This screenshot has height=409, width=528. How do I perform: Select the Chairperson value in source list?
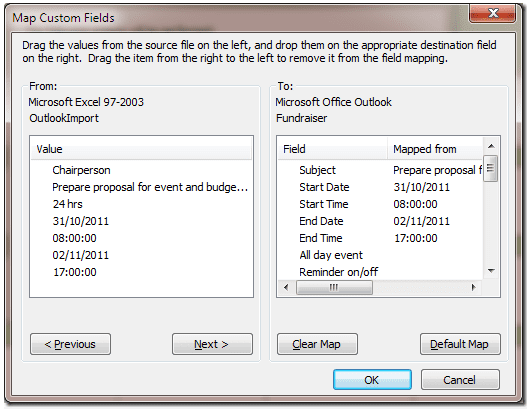(x=81, y=170)
